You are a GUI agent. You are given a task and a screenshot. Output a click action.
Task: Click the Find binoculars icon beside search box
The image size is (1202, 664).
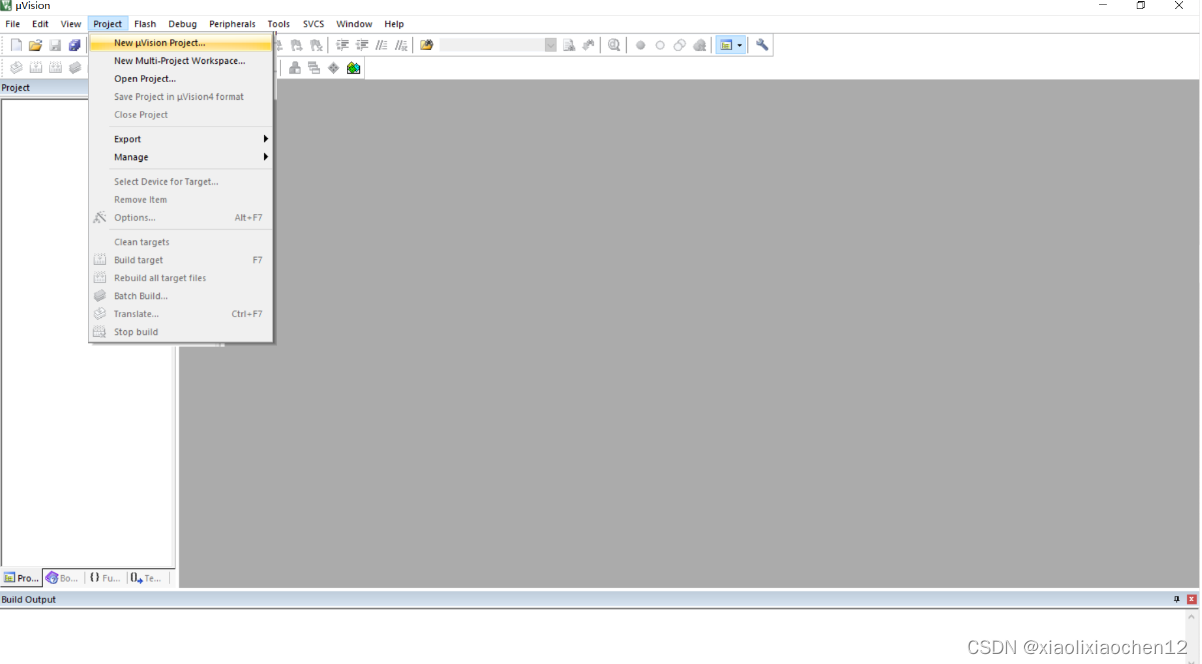(588, 45)
